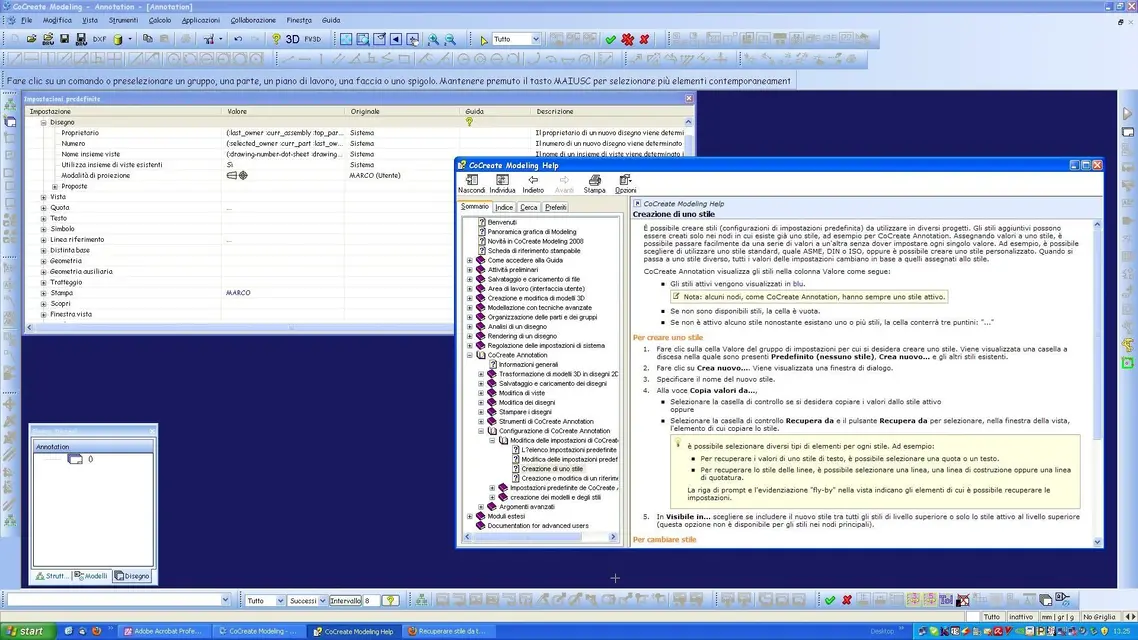Click the yellow selection arrow icon
Viewport: 1138px width, 640px height.
click(484, 40)
